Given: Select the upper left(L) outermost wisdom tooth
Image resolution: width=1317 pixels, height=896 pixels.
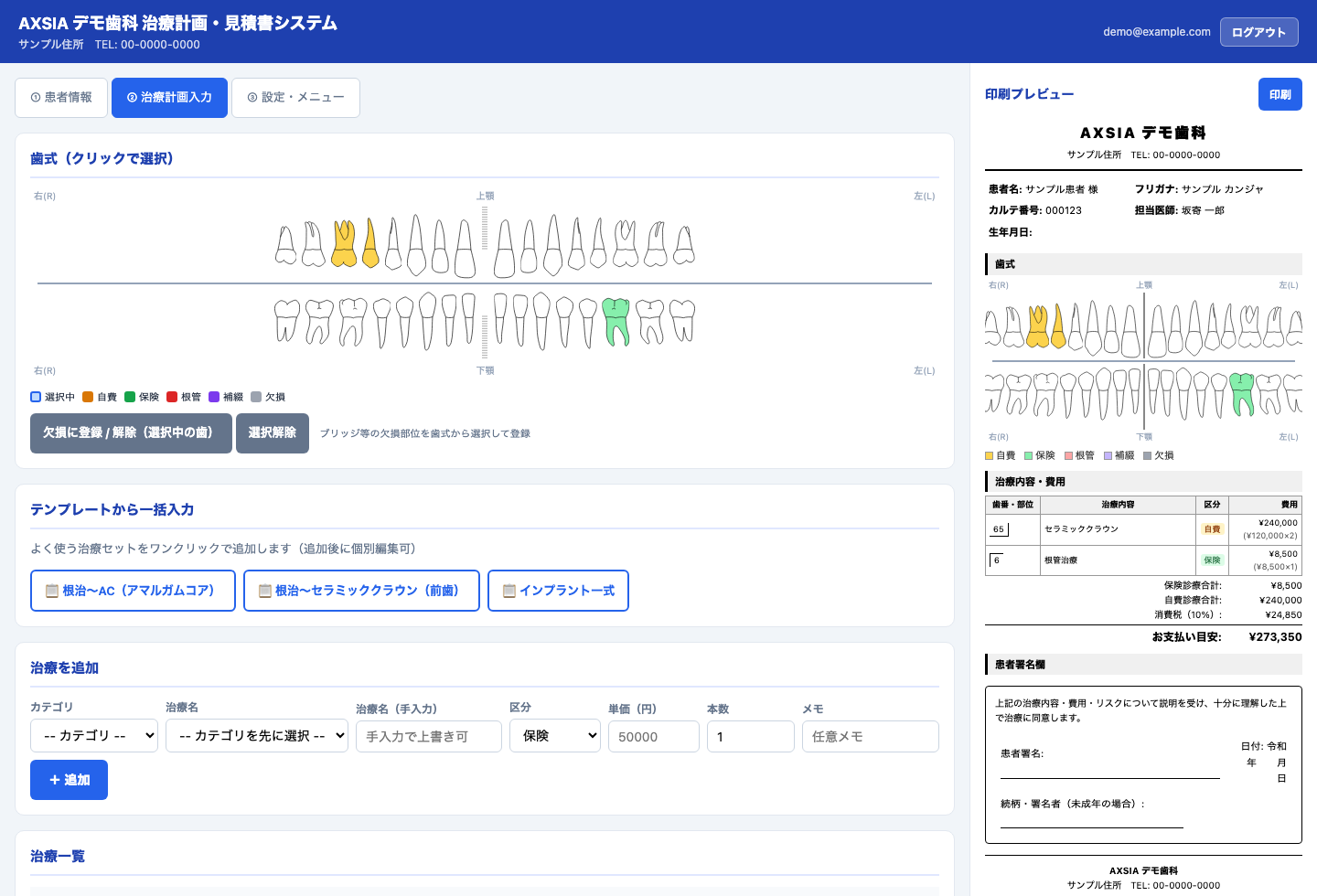Looking at the screenshot, I should (x=684, y=245).
